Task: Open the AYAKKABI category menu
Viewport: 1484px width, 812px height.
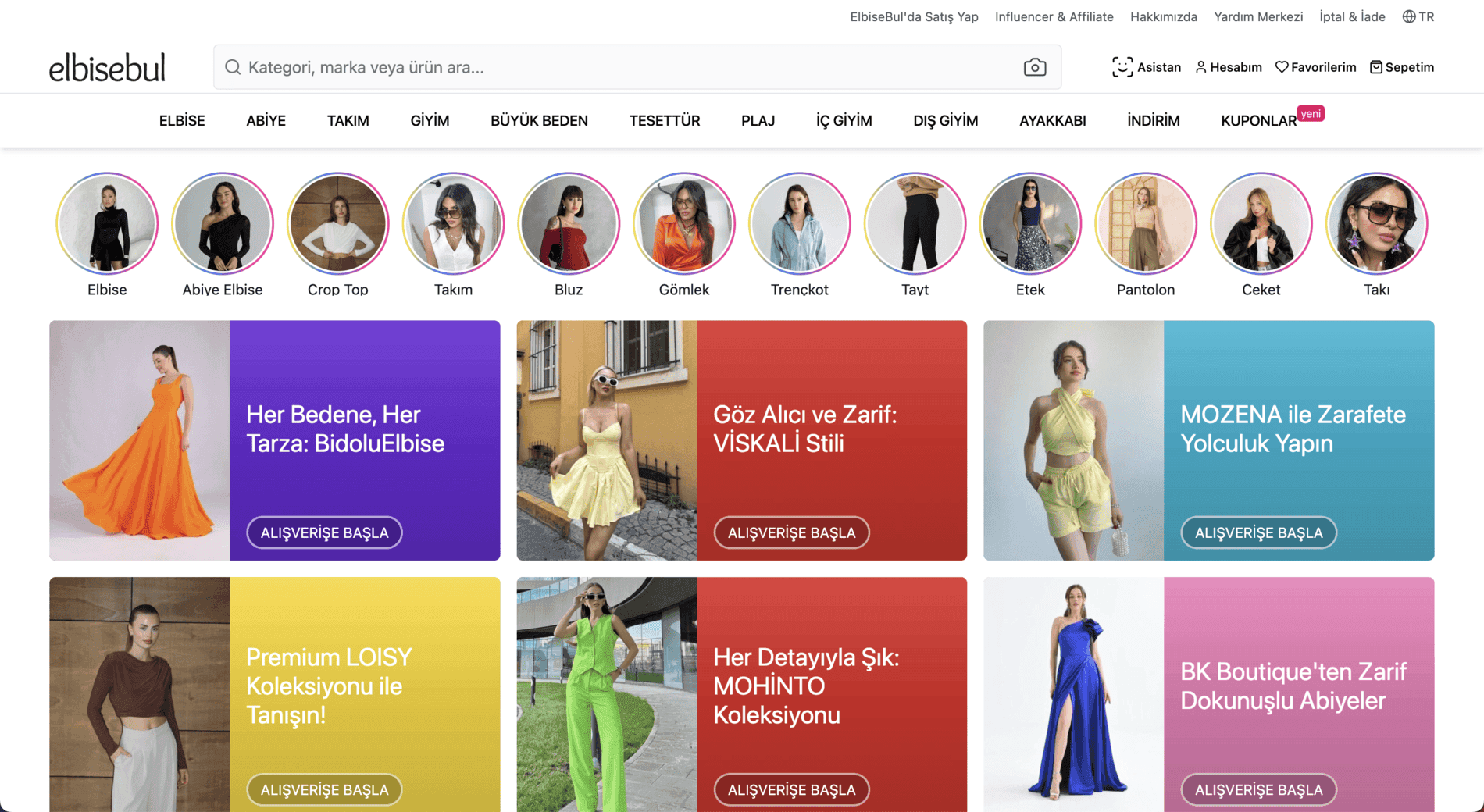Action: pyautogui.click(x=1053, y=121)
